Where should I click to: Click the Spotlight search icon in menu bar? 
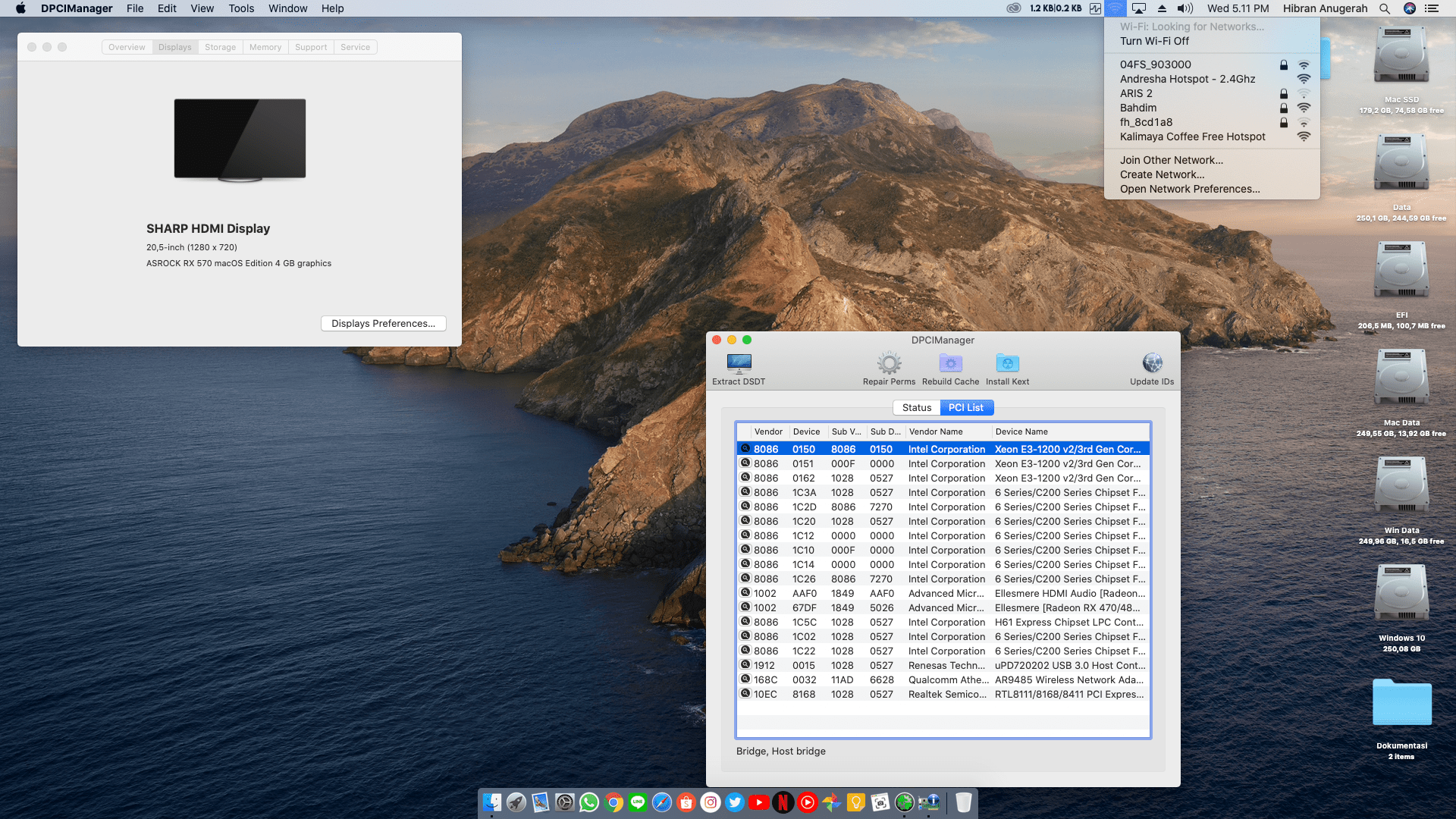coord(1385,8)
